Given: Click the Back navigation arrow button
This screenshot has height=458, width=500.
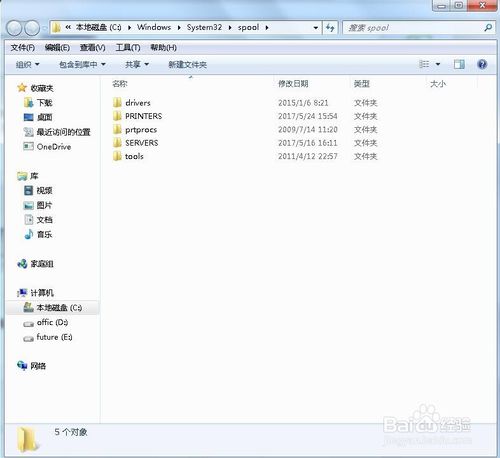Looking at the screenshot, I should [14, 28].
